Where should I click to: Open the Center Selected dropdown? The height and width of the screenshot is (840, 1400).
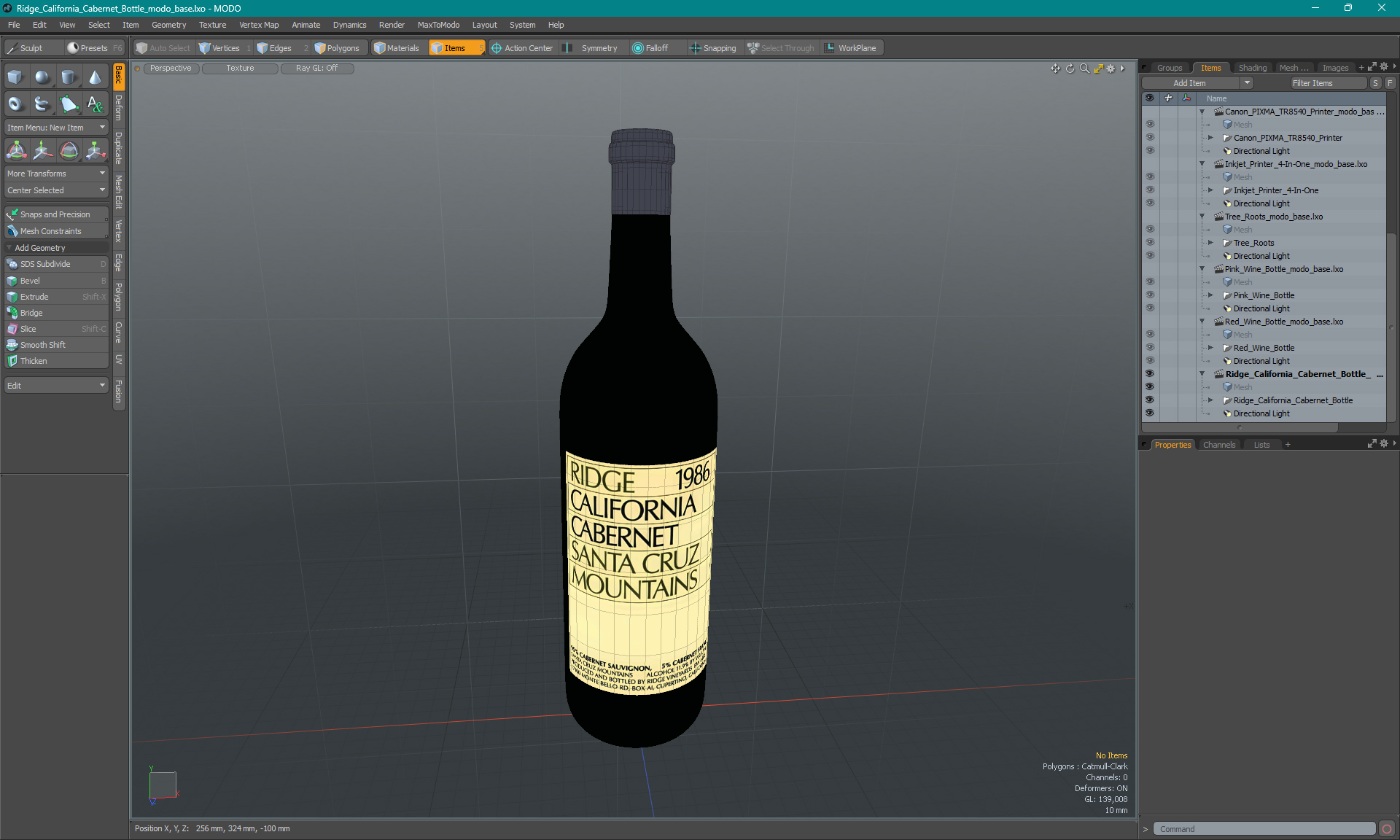56,190
